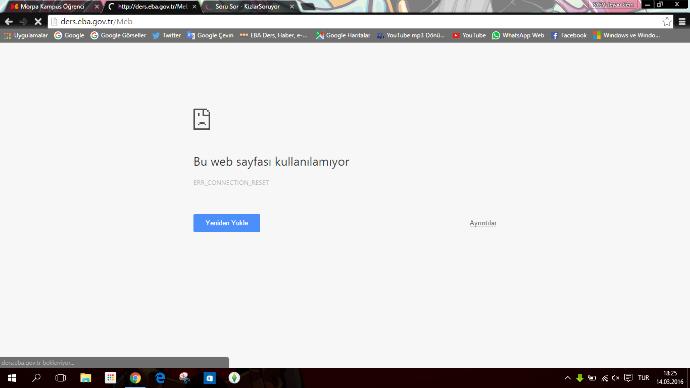Screen dimensions: 690x388
Task: Open the Twitter bookmark
Action: 167,35
